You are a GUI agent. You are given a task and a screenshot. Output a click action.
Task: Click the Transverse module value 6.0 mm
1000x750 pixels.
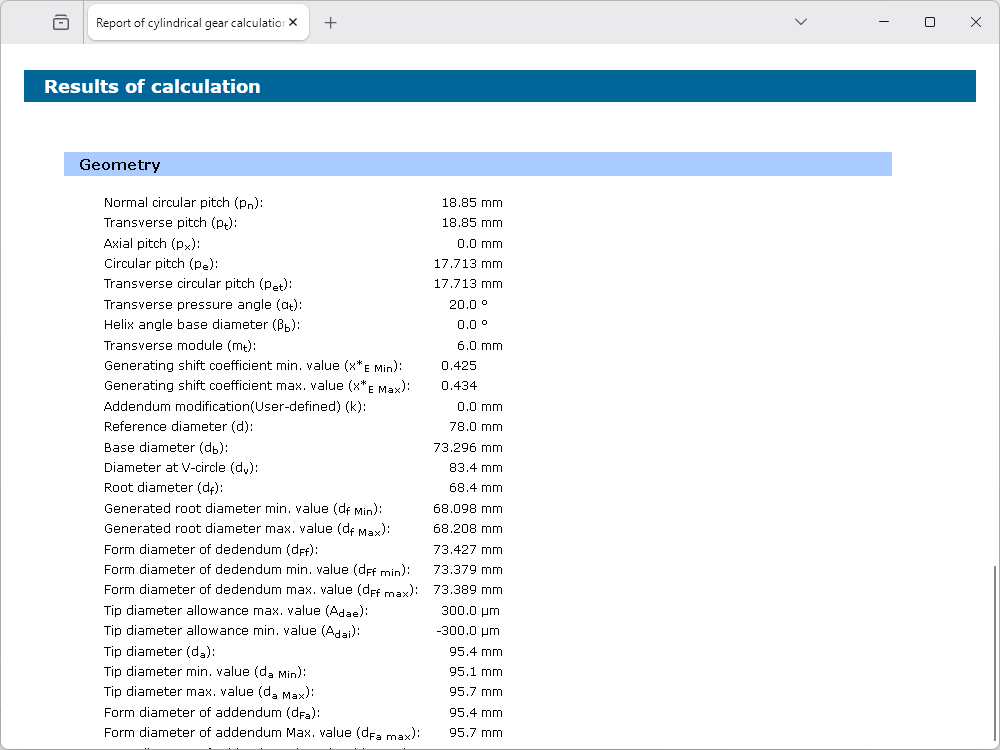[x=479, y=346]
